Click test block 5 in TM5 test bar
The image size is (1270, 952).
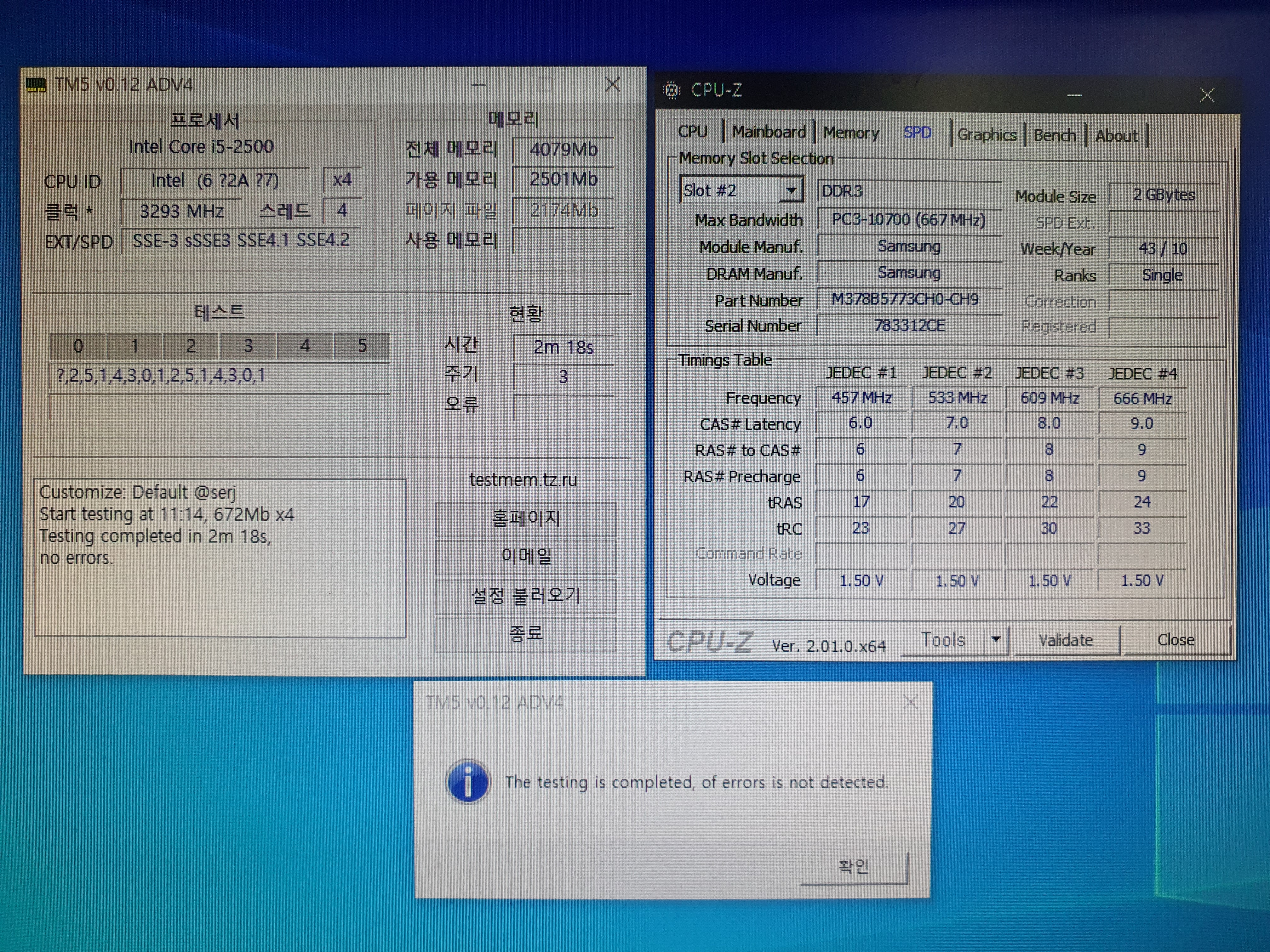pos(362,346)
